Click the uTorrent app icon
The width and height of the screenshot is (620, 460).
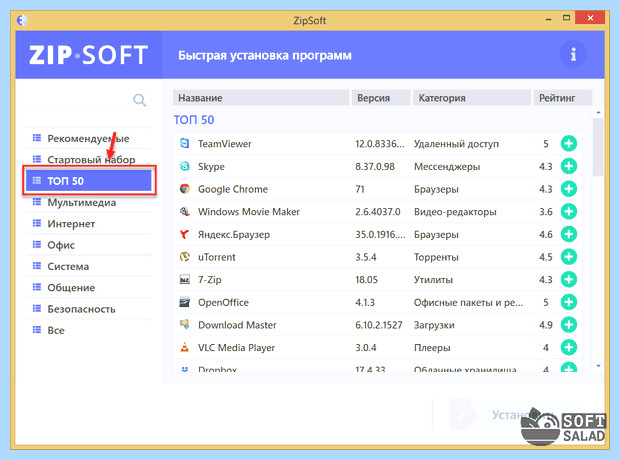[x=185, y=257]
